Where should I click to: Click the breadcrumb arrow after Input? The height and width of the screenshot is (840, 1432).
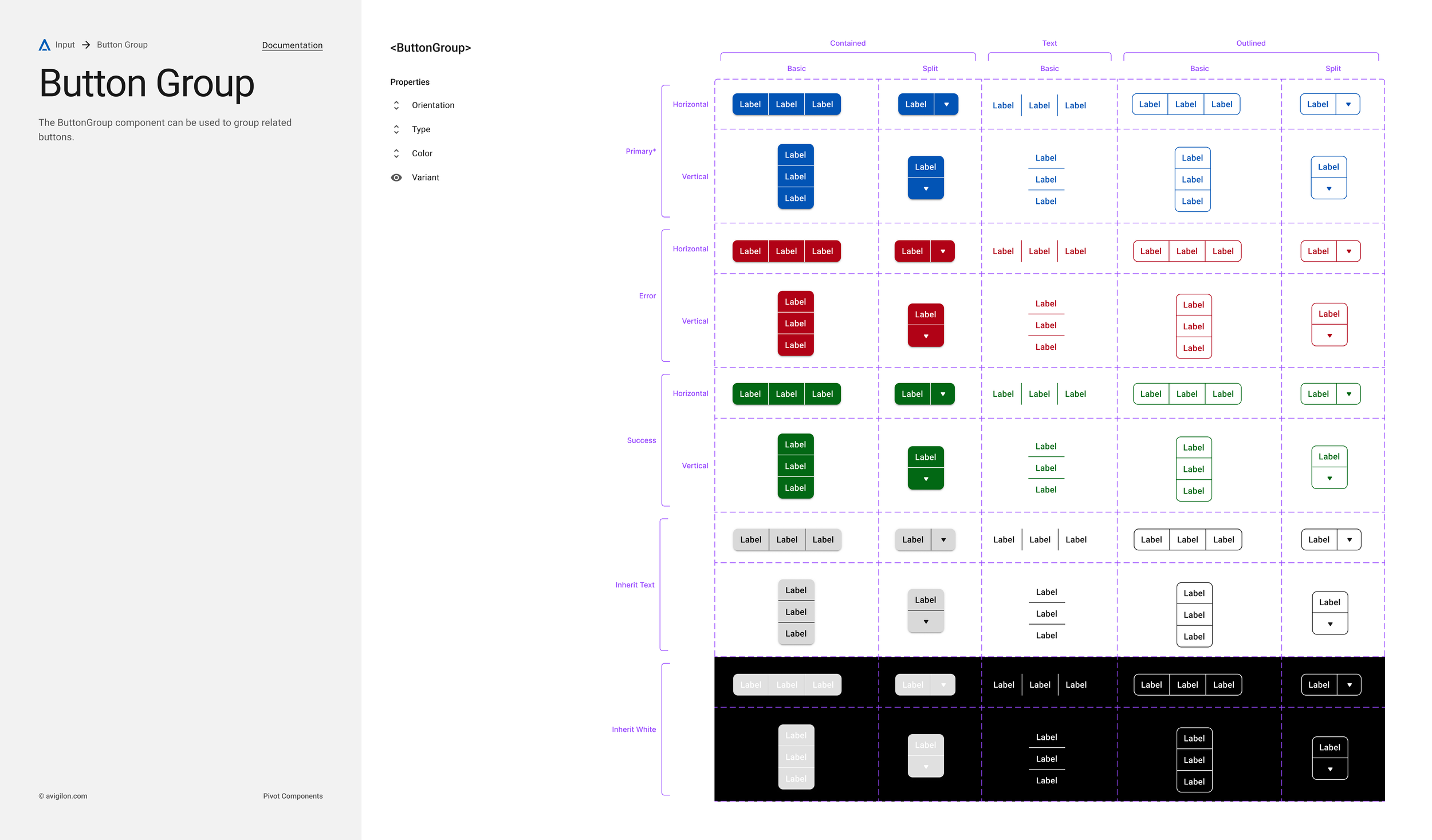[x=86, y=45]
